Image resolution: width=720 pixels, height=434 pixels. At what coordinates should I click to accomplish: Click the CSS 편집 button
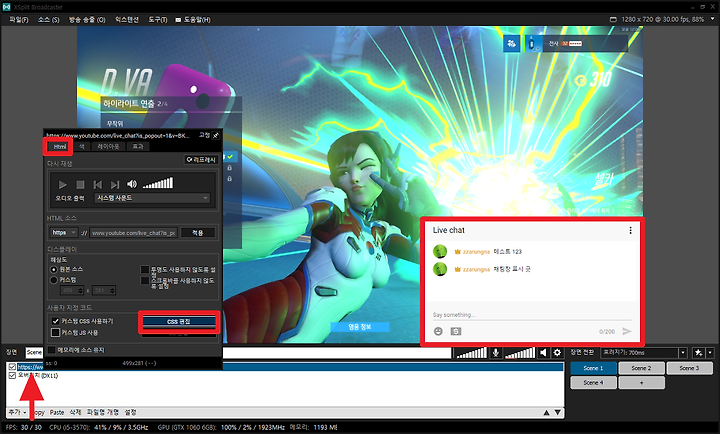click(x=179, y=321)
